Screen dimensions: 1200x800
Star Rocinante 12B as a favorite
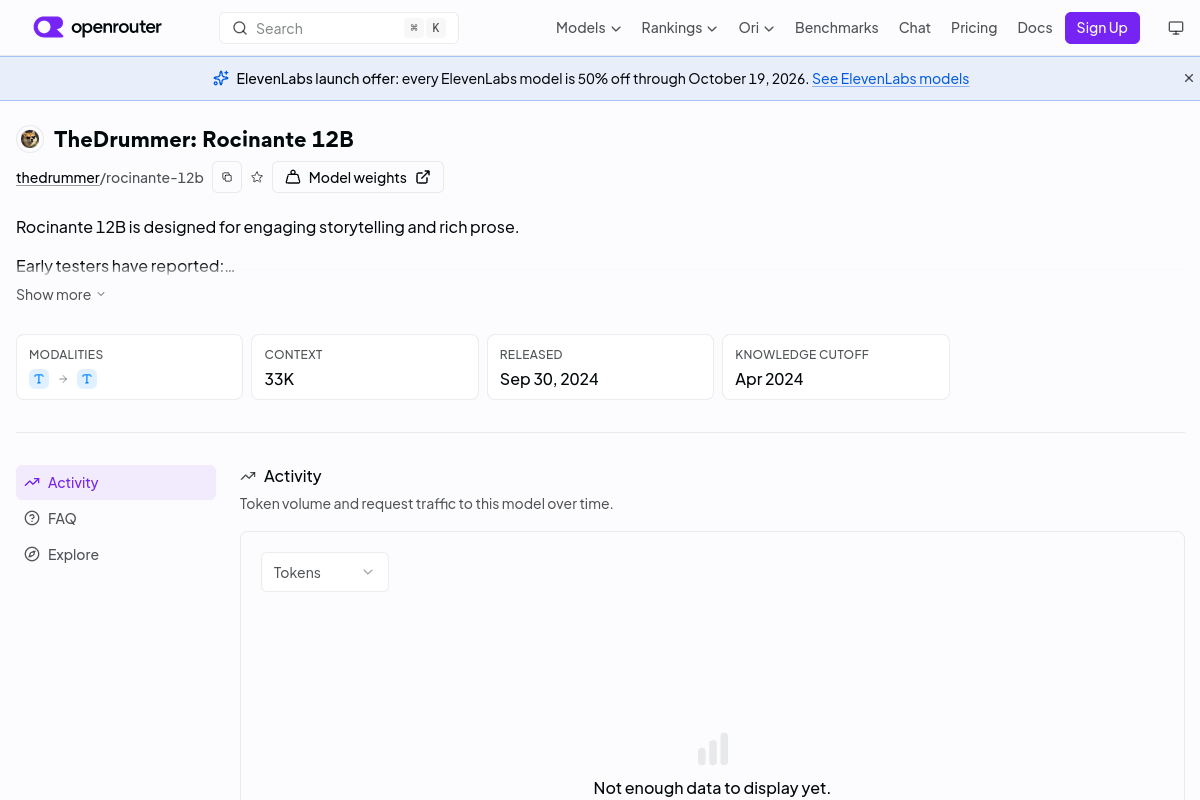[x=257, y=177]
